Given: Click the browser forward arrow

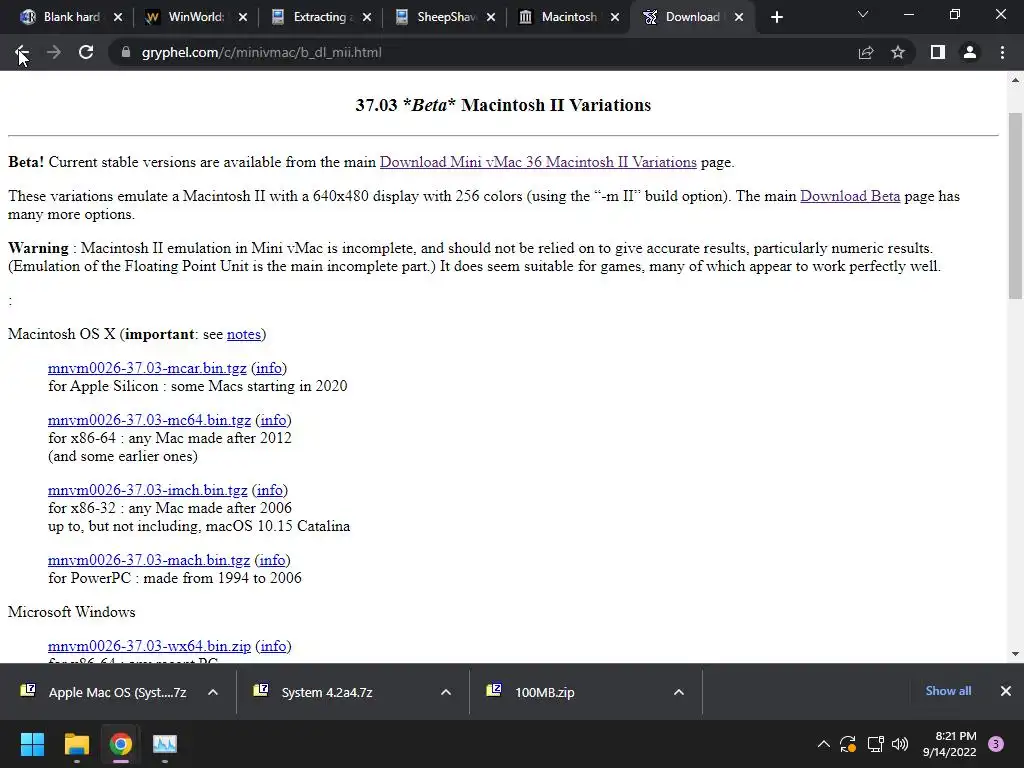Looking at the screenshot, I should point(54,53).
